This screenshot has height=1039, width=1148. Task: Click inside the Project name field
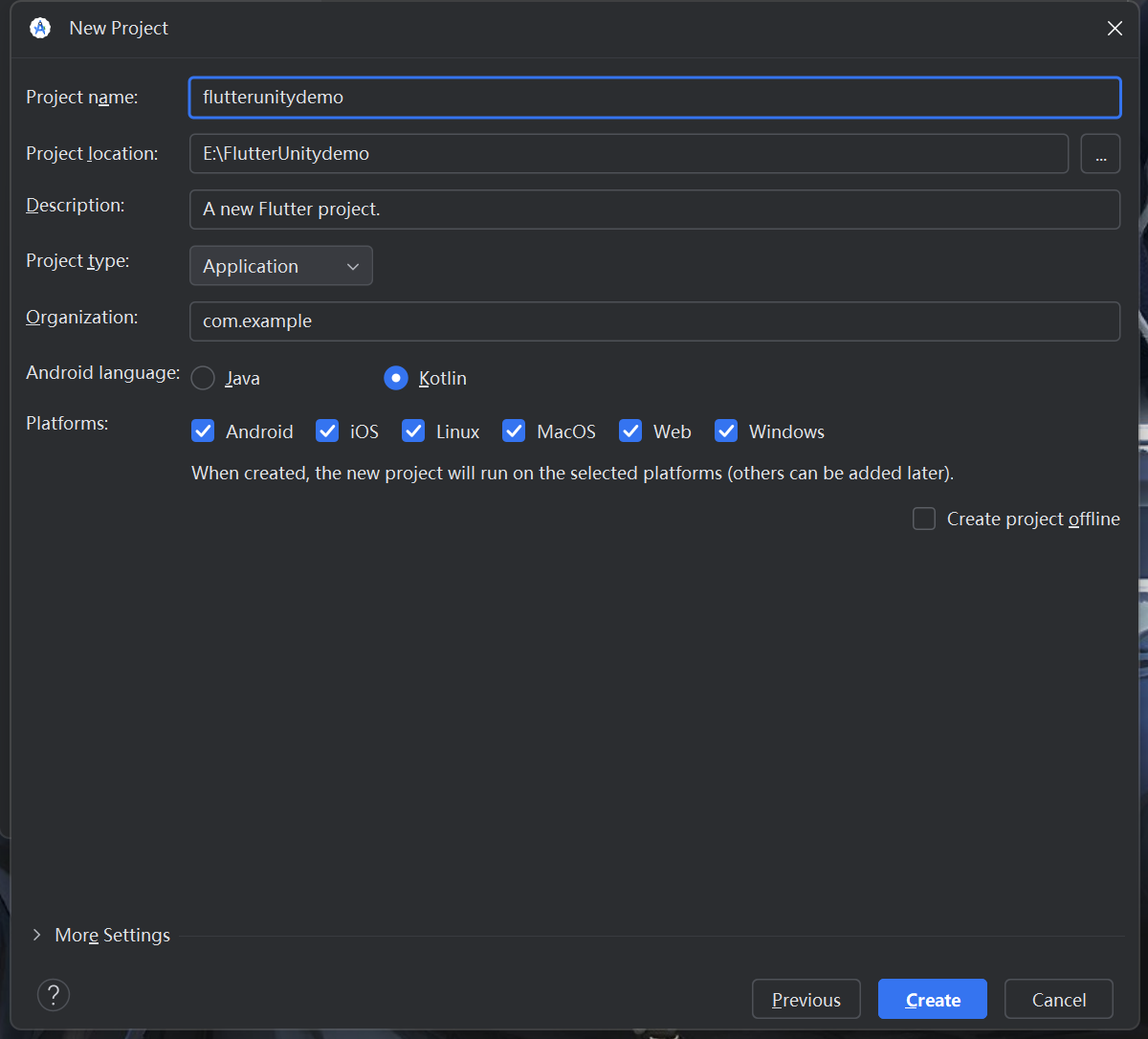654,97
